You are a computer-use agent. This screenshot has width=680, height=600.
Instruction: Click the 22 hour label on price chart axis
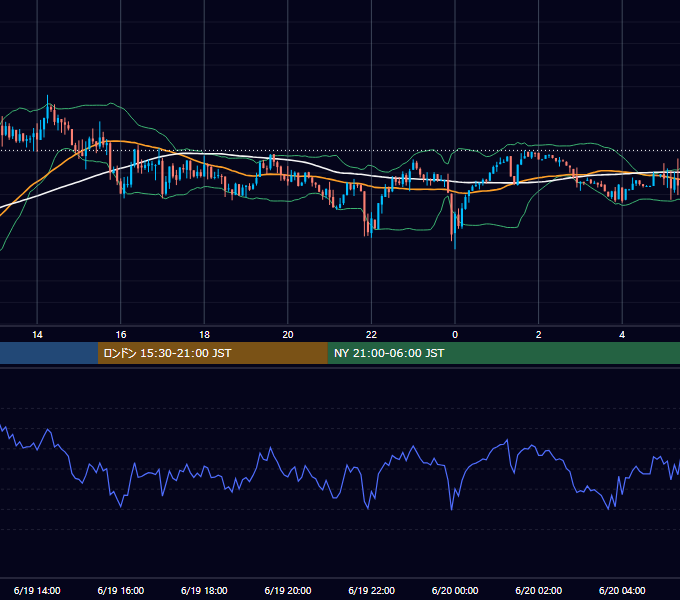tap(371, 335)
